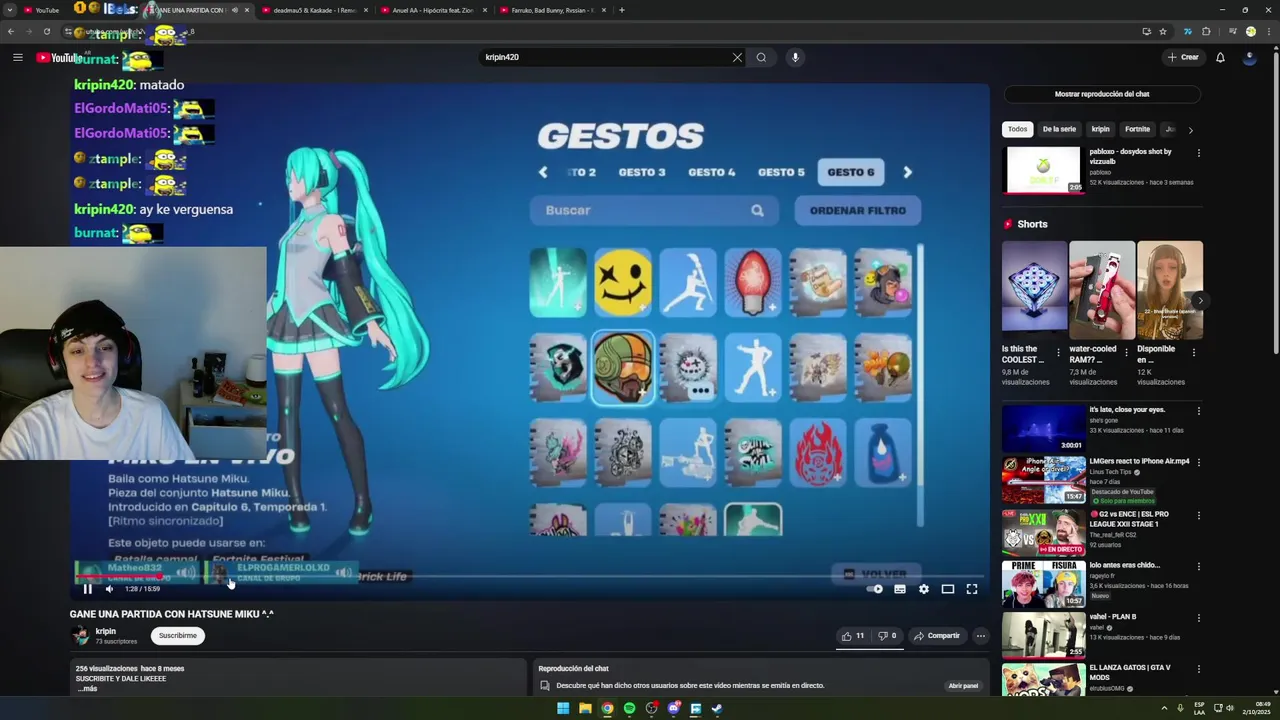Open kripin channel avatar
Image resolution: width=1280 pixels, height=720 pixels.
pos(80,636)
